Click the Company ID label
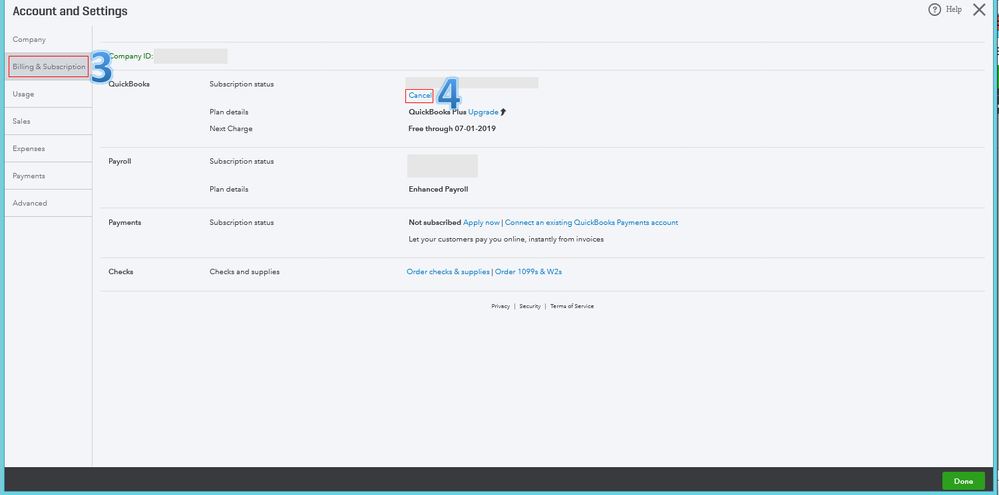The width and height of the screenshot is (999, 495). [x=131, y=56]
